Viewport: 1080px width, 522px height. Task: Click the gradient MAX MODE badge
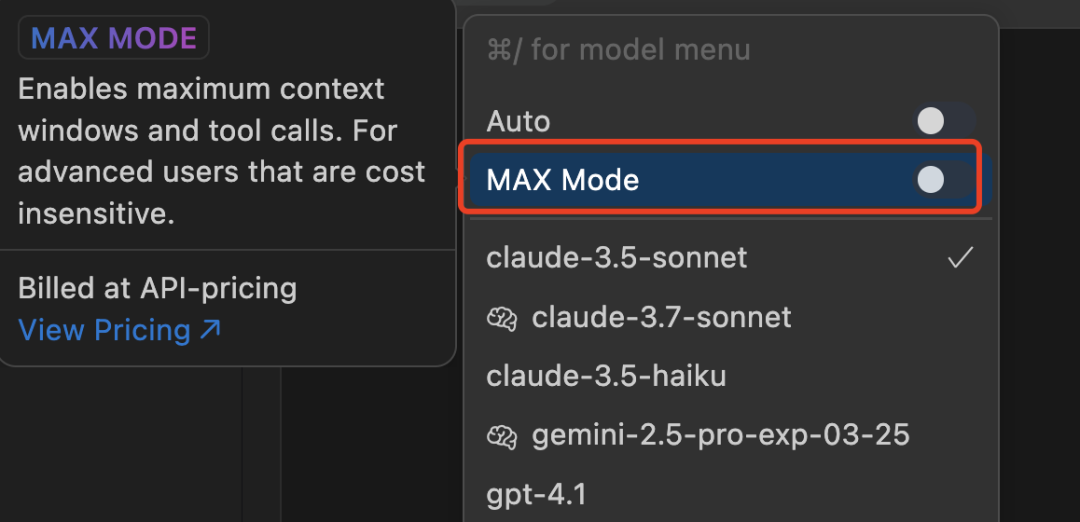tap(114, 39)
